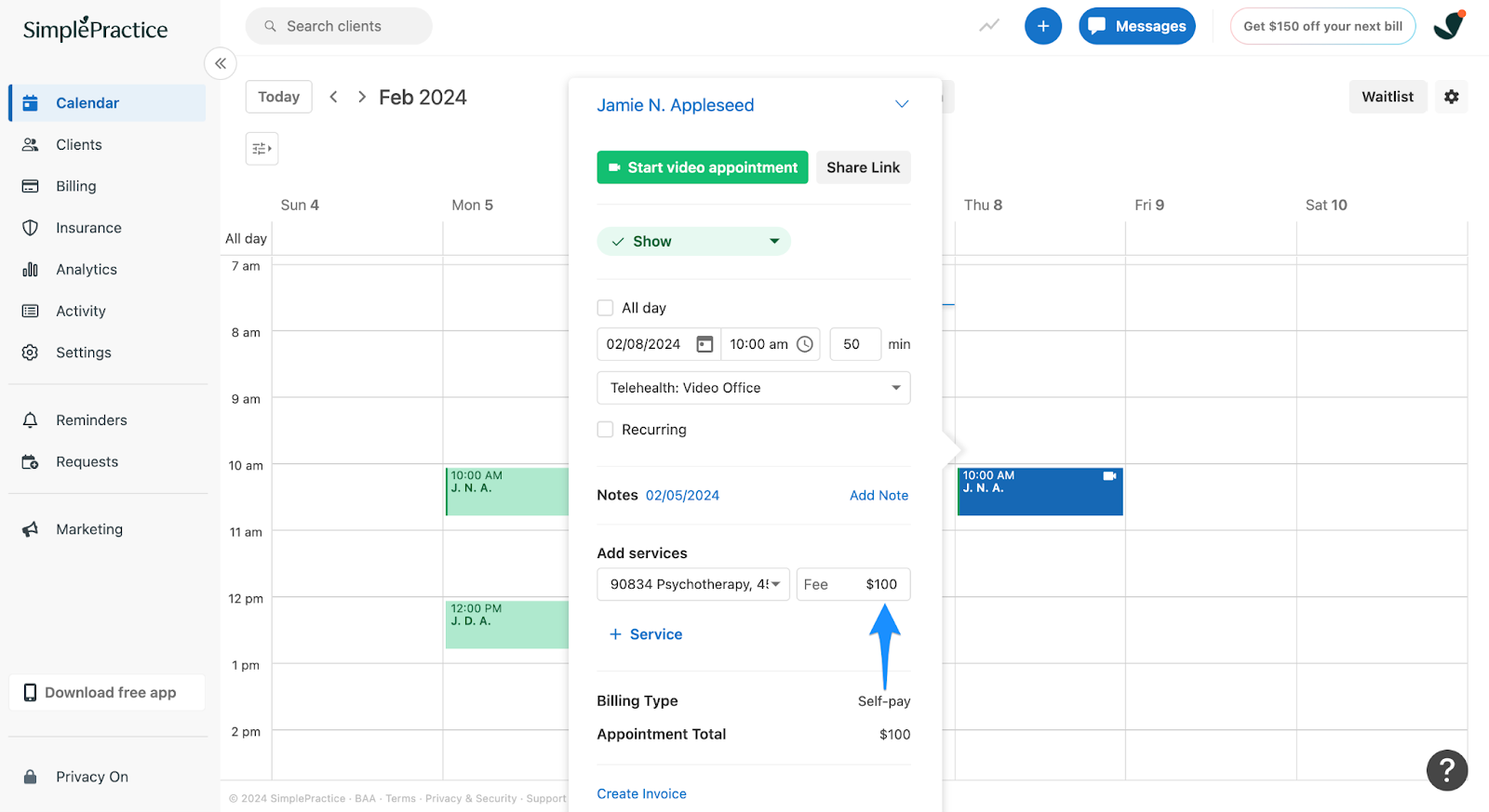This screenshot has height=812, width=1489.
Task: Toggle Privacy On in the sidebar
Action: (x=91, y=777)
